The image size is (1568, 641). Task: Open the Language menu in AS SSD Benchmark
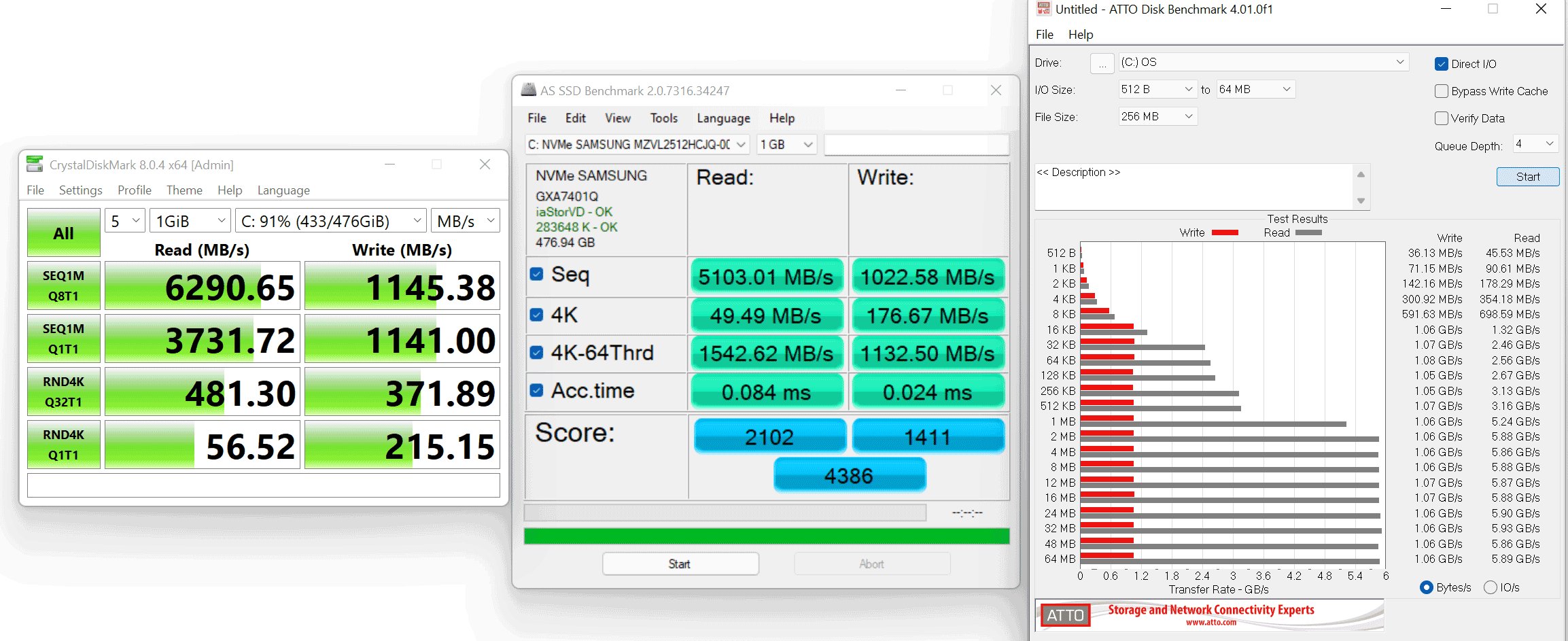(723, 118)
